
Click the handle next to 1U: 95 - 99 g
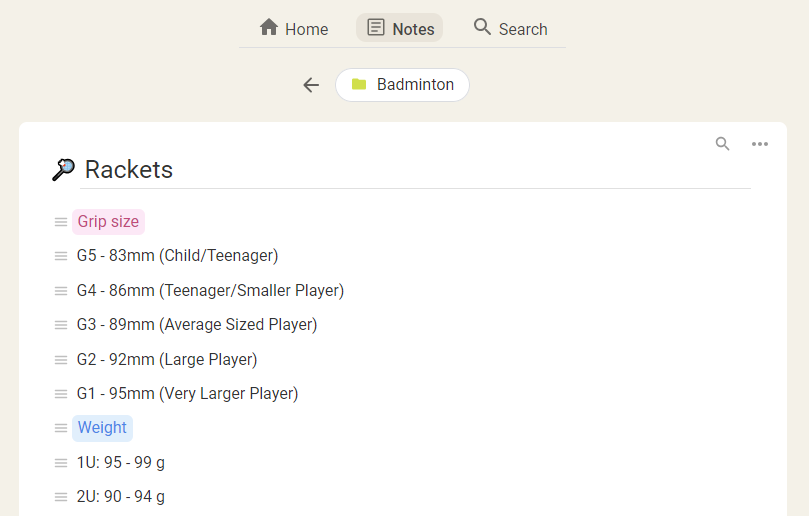[x=61, y=463]
